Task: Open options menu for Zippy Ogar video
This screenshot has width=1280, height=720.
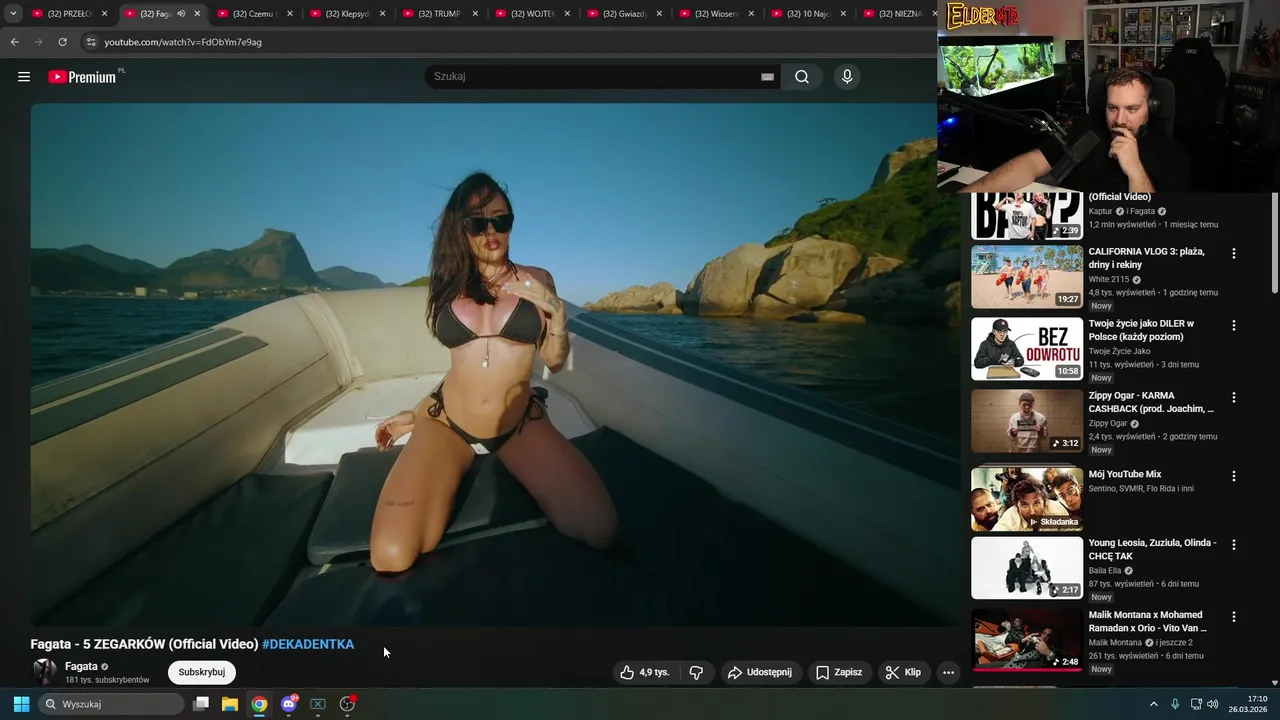Action: coord(1233,398)
